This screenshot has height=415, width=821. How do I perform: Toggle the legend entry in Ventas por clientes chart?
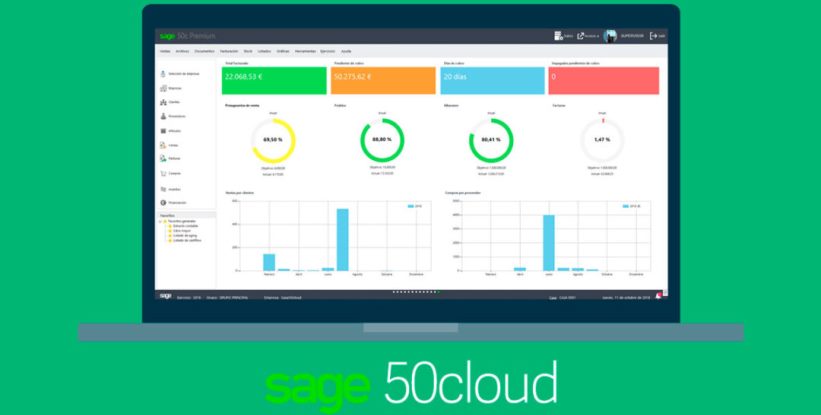click(415, 207)
